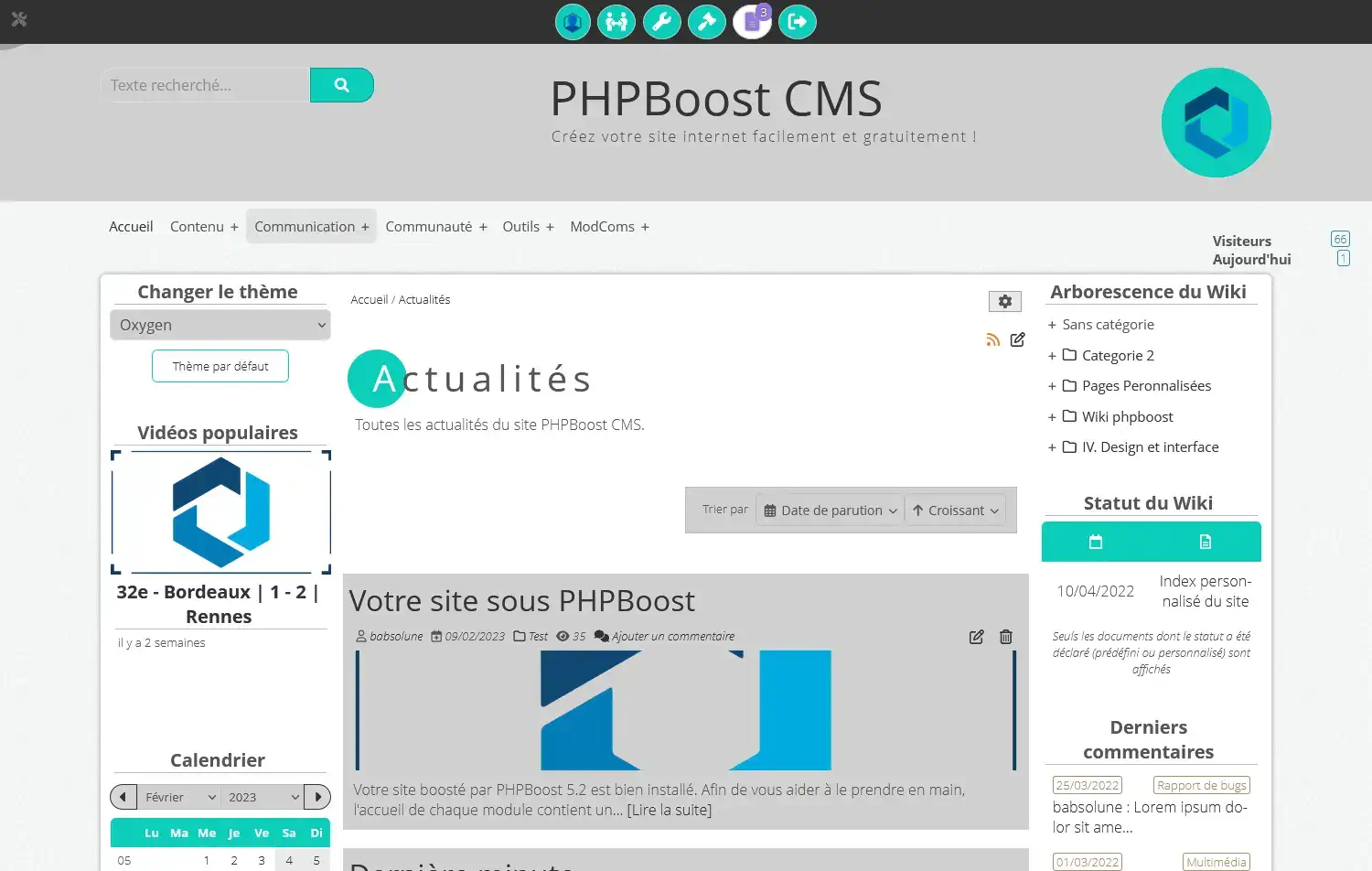Open the ModComs menu
This screenshot has height=871, width=1372.
tap(610, 227)
